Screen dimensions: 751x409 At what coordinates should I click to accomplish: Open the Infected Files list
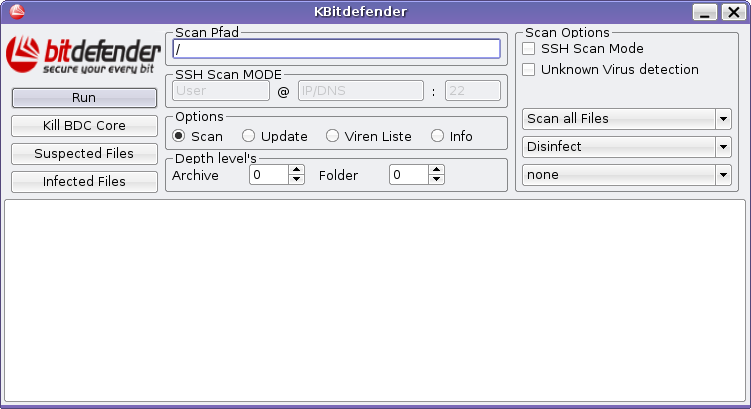click(x=84, y=182)
